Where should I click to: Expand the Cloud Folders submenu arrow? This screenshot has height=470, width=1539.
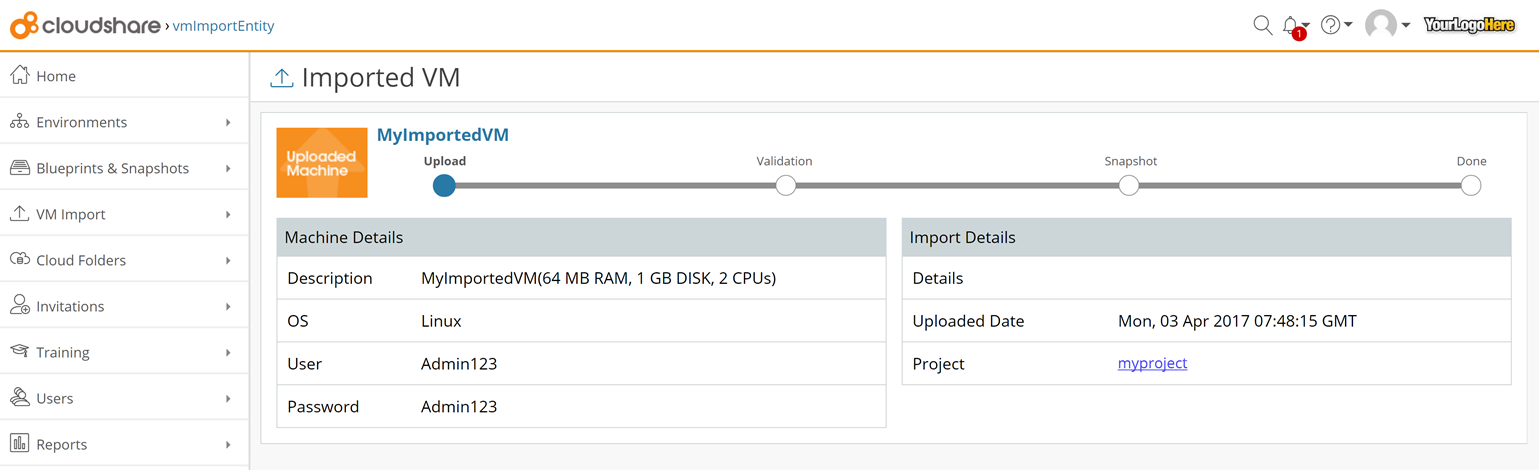tap(228, 260)
